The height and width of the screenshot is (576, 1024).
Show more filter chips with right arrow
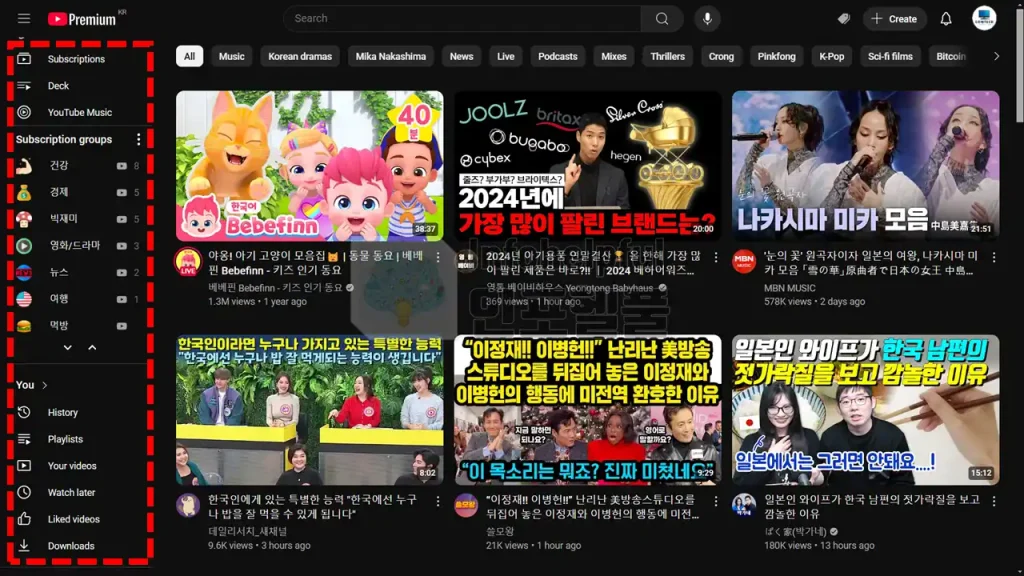(996, 56)
